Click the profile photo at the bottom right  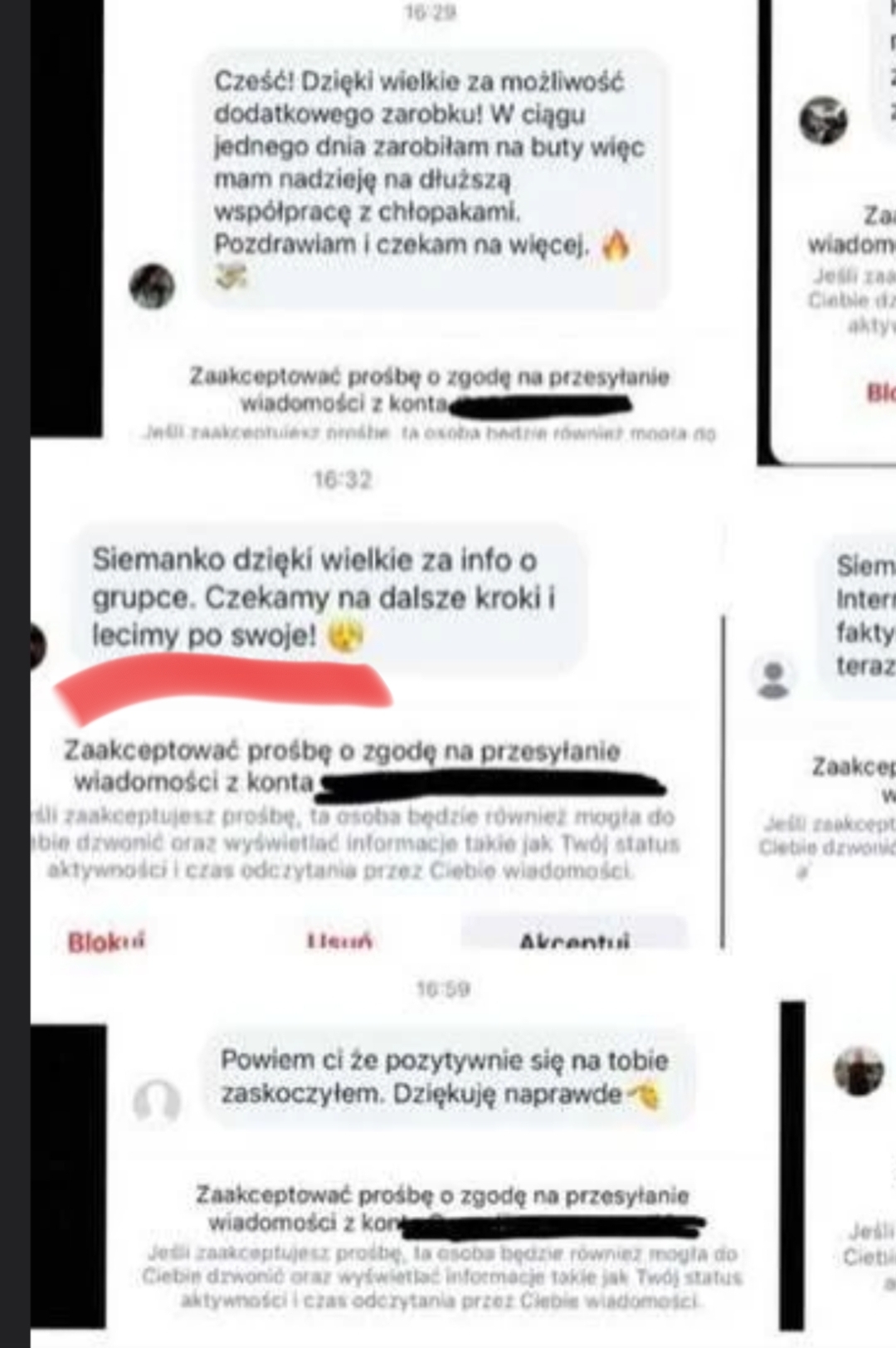tap(859, 1071)
